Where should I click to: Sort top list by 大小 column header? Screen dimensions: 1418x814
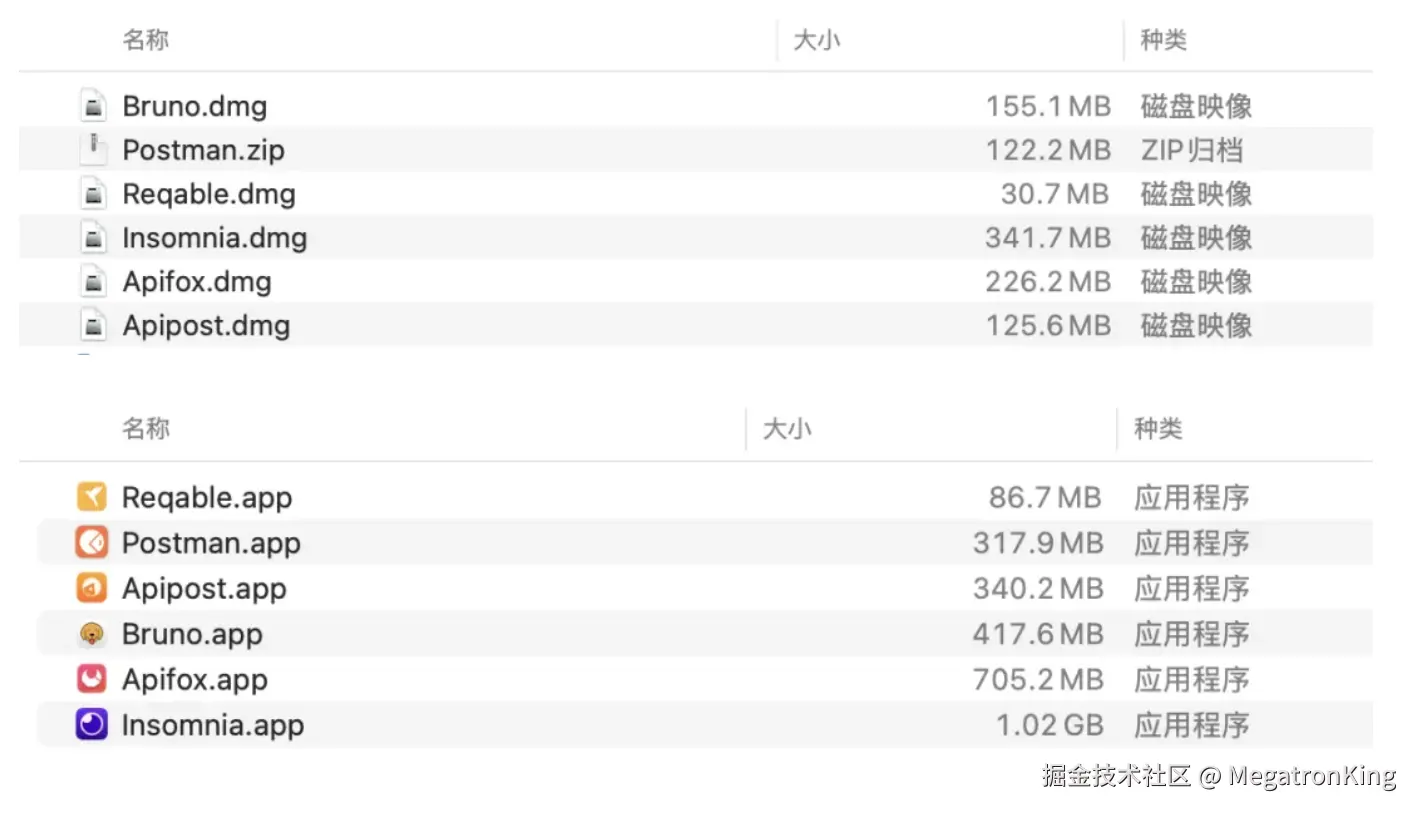(x=817, y=40)
